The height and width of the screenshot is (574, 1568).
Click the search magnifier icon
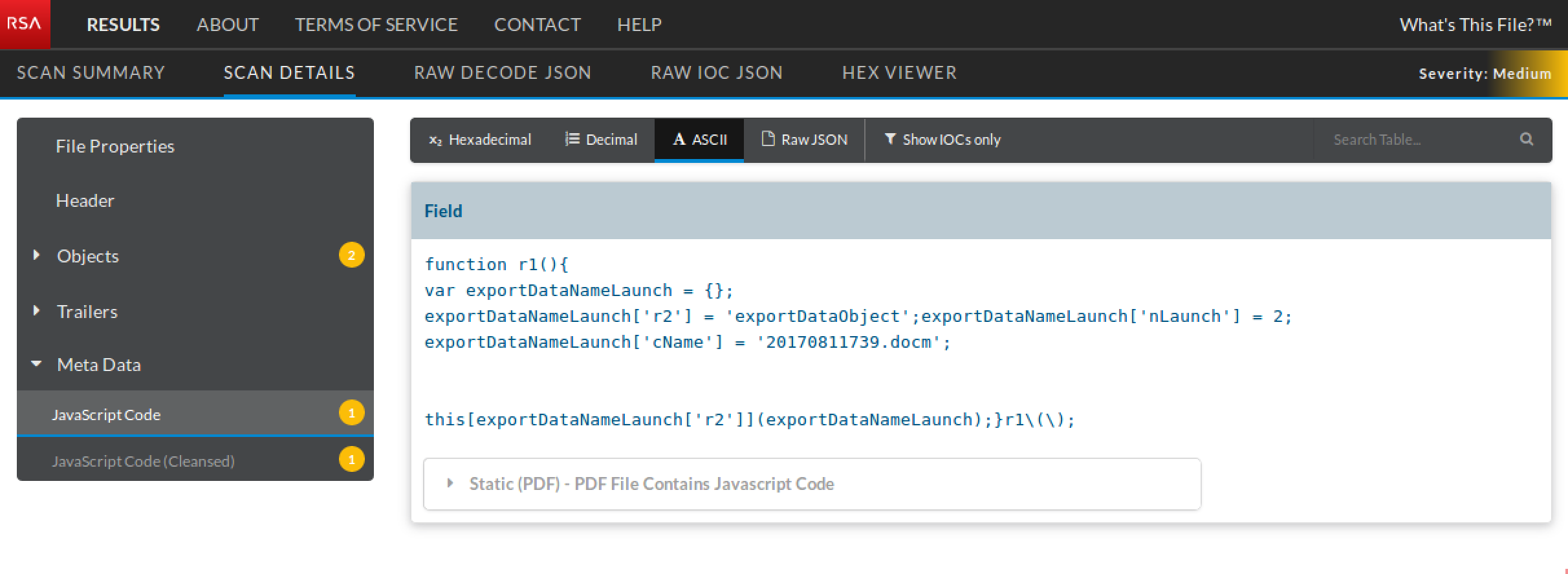click(x=1526, y=139)
